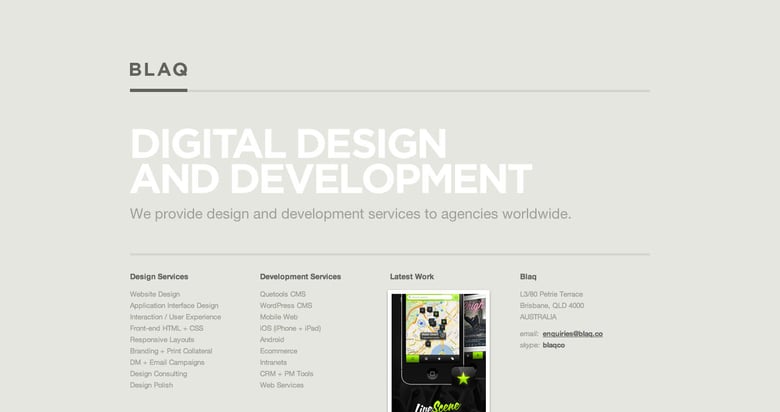Choose CRM + PM Tools

coord(286,374)
